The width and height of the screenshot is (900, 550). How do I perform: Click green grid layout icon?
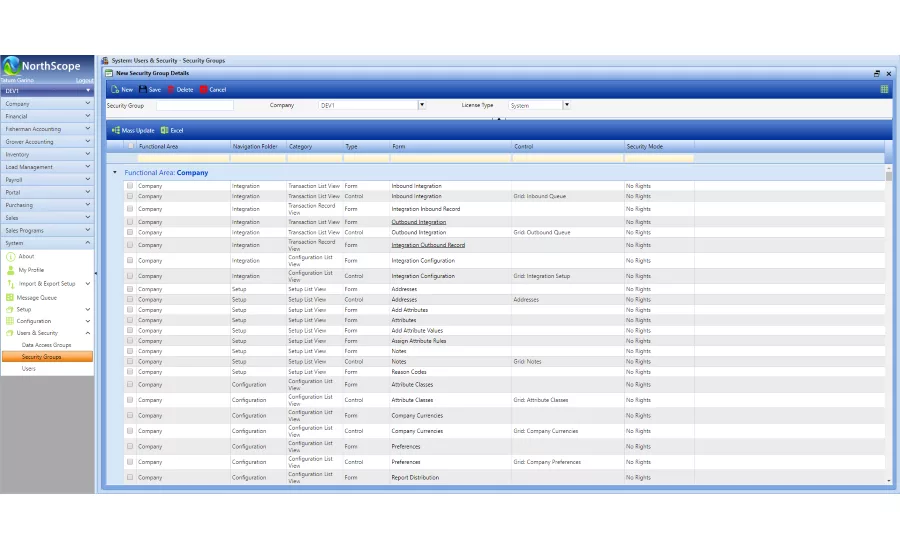click(884, 89)
